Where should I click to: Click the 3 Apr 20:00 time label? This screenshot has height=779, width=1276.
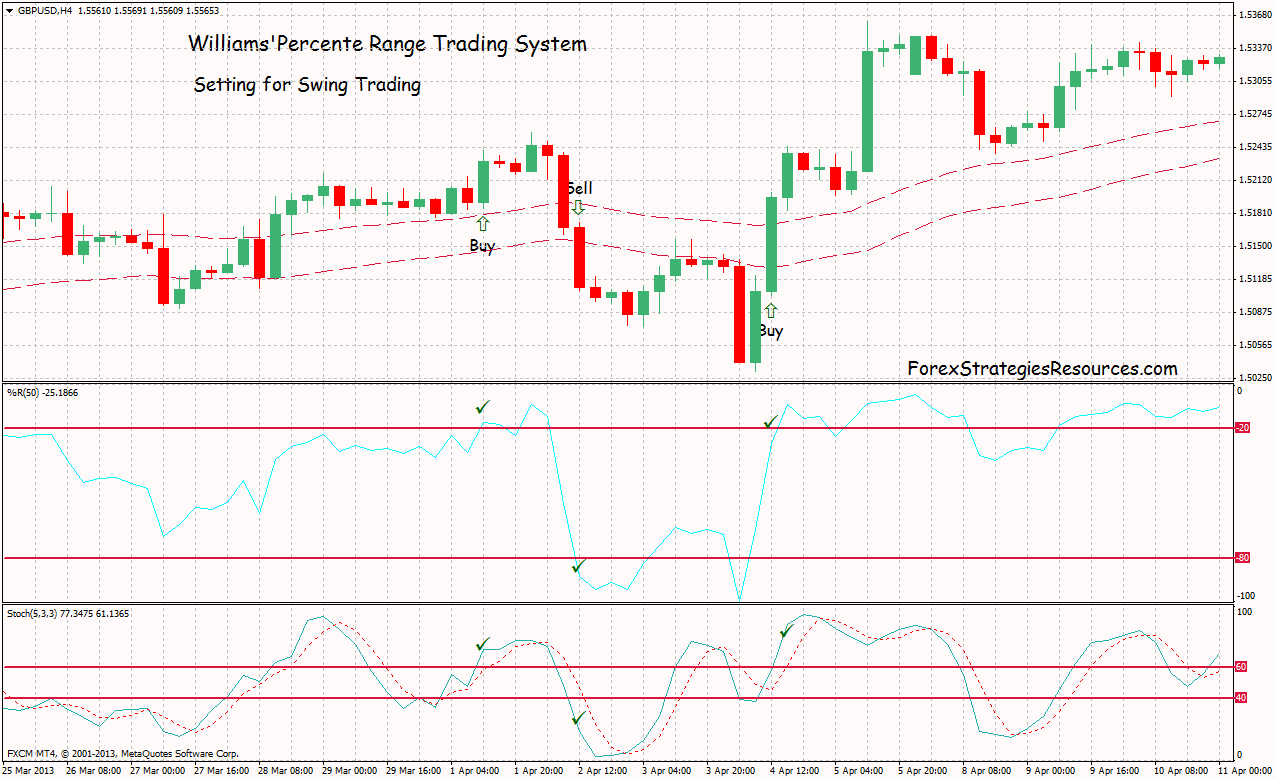click(x=732, y=771)
